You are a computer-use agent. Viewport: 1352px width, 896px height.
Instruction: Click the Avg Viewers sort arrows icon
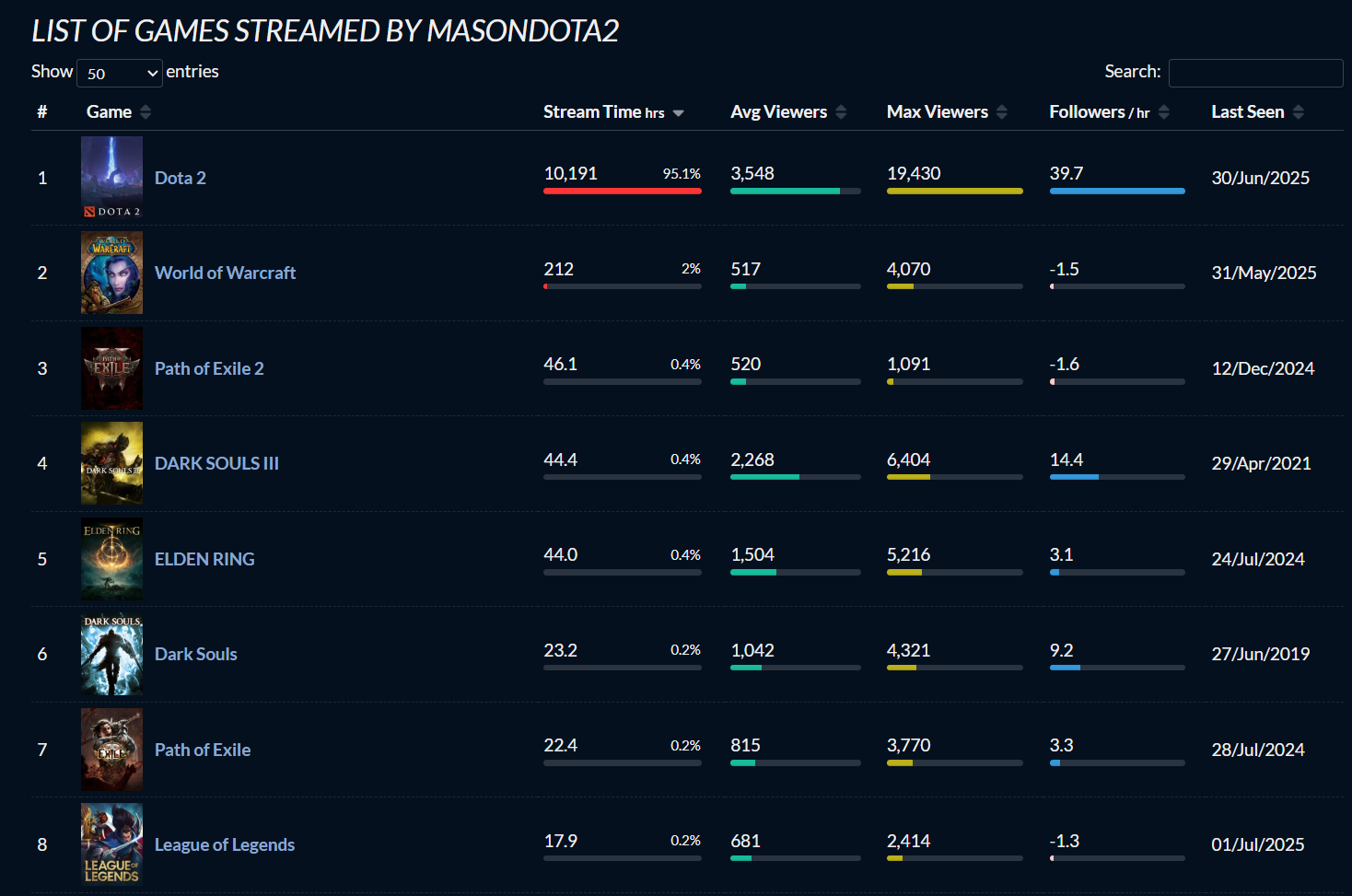(841, 111)
